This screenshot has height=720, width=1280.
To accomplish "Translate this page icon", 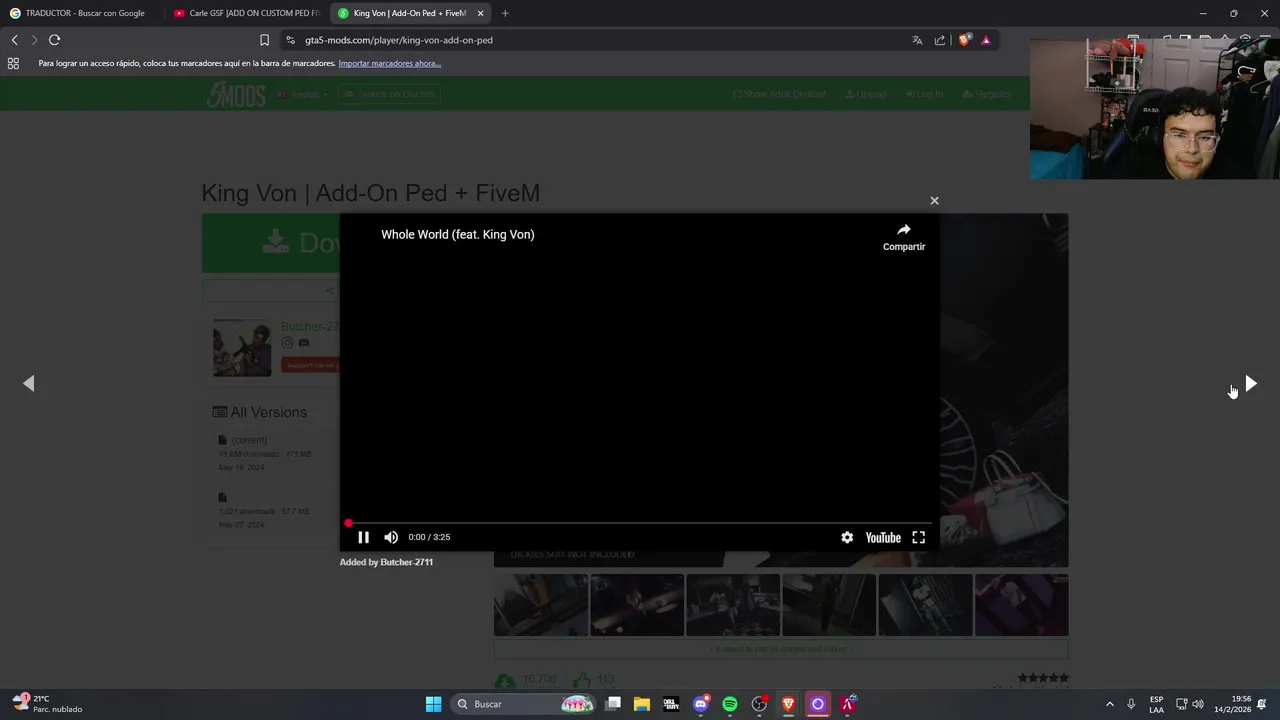I will (917, 40).
